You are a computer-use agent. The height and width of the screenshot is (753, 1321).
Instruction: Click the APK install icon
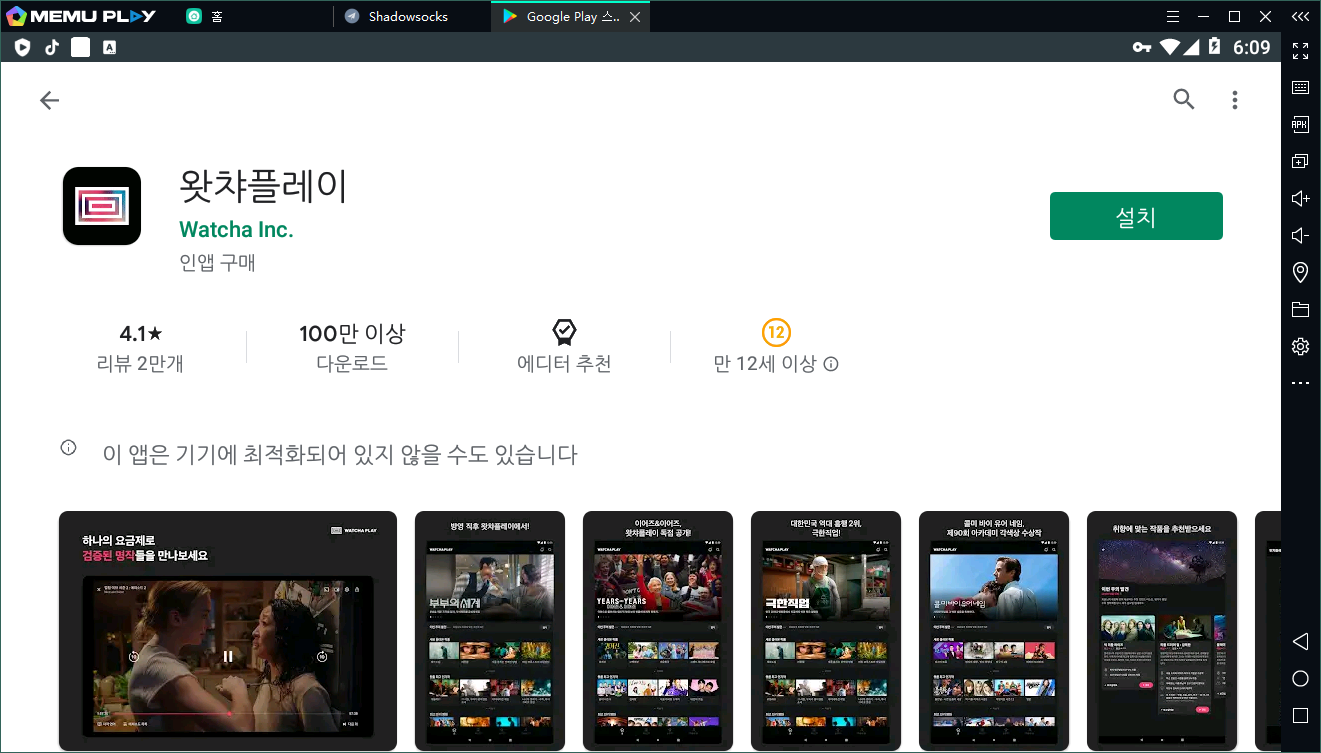point(1300,125)
